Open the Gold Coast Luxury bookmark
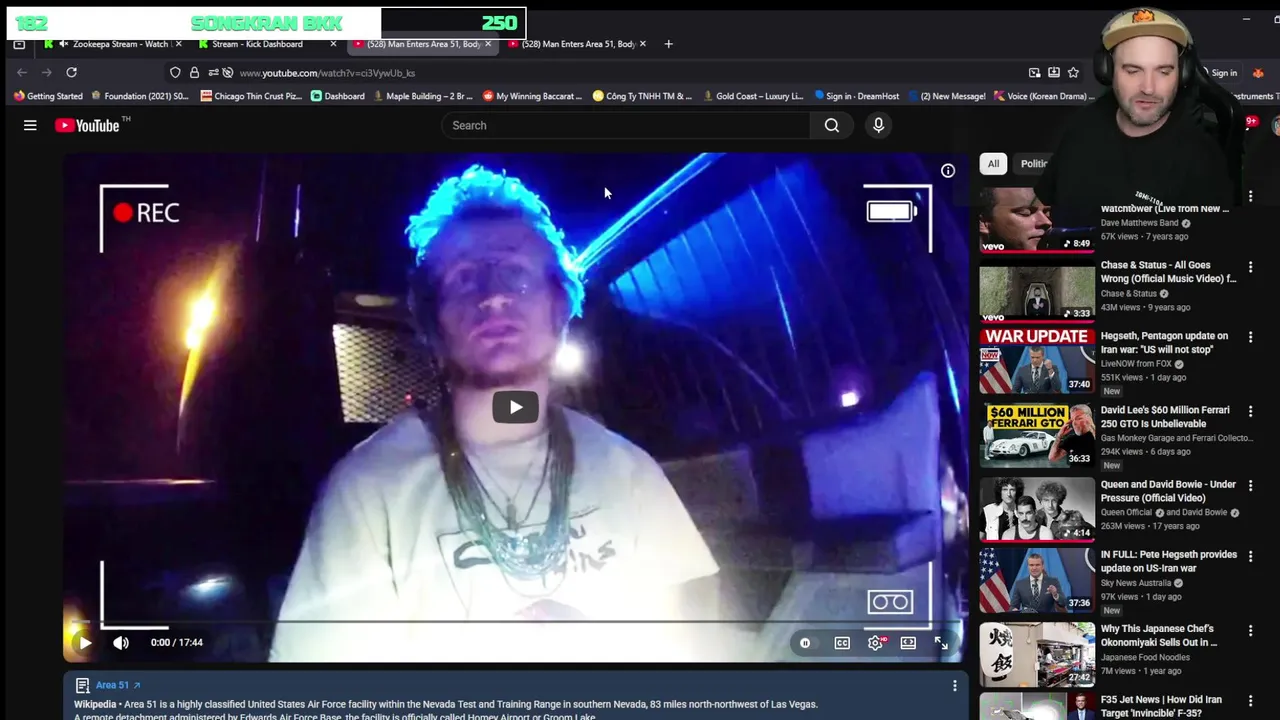The width and height of the screenshot is (1280, 720). coord(753,96)
